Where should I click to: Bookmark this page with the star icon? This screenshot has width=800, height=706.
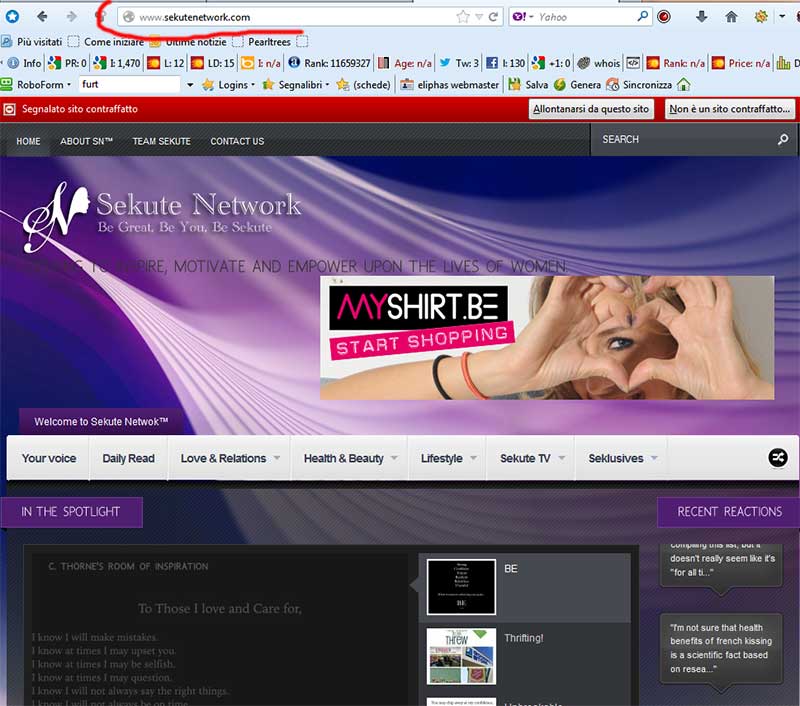[463, 17]
